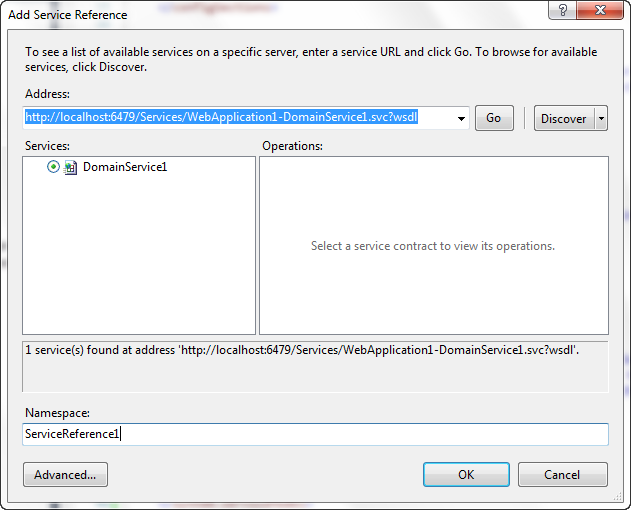
Task: Expand the Discover button dropdown arrow
Action: tap(601, 118)
